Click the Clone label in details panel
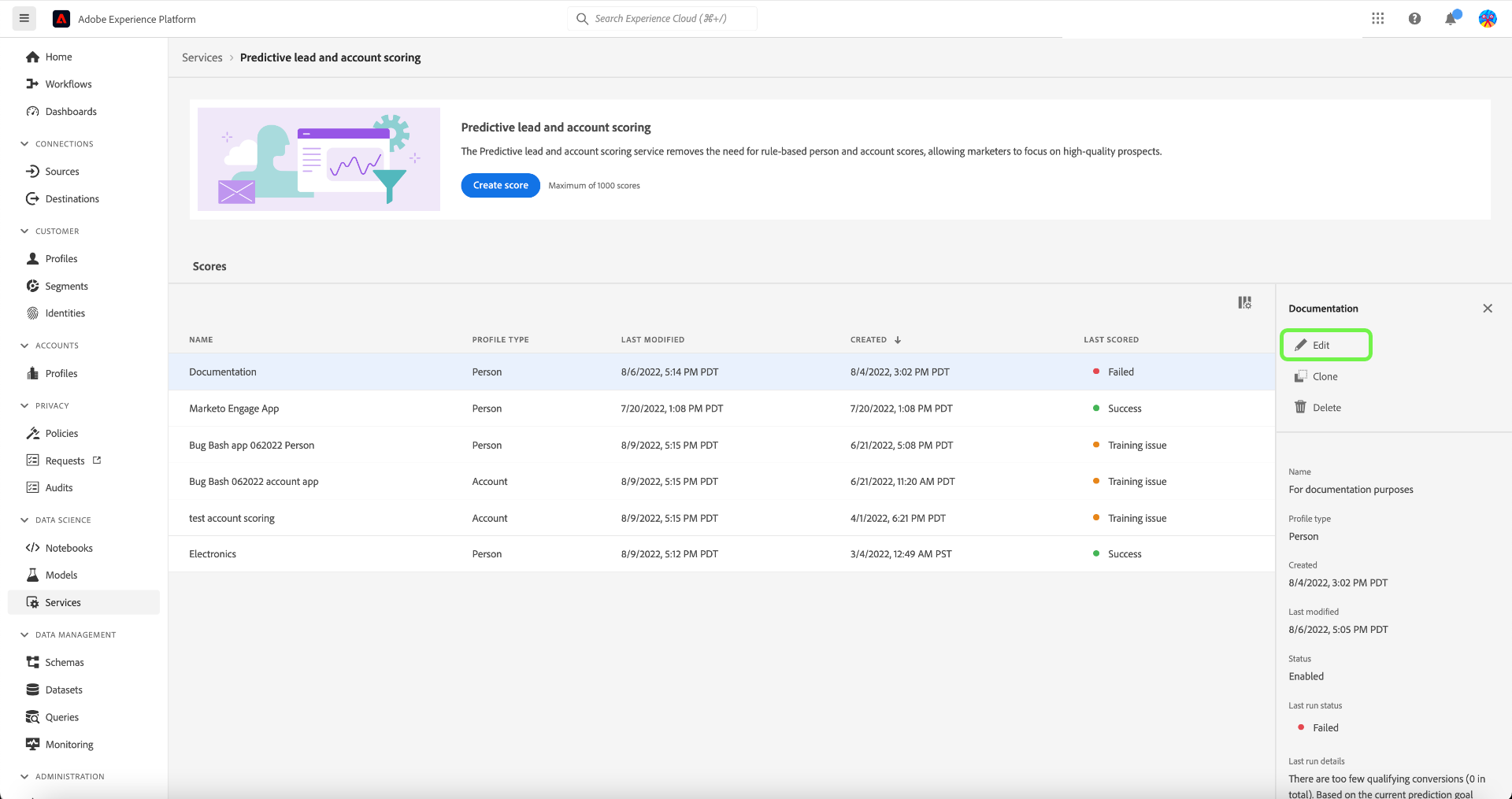The height and width of the screenshot is (799, 1512). pyautogui.click(x=1325, y=377)
